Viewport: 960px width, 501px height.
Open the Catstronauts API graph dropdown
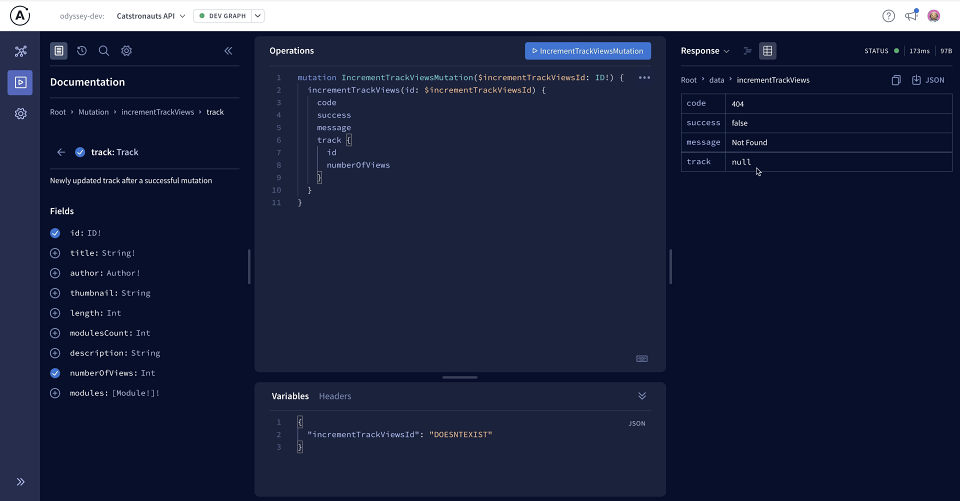point(151,16)
